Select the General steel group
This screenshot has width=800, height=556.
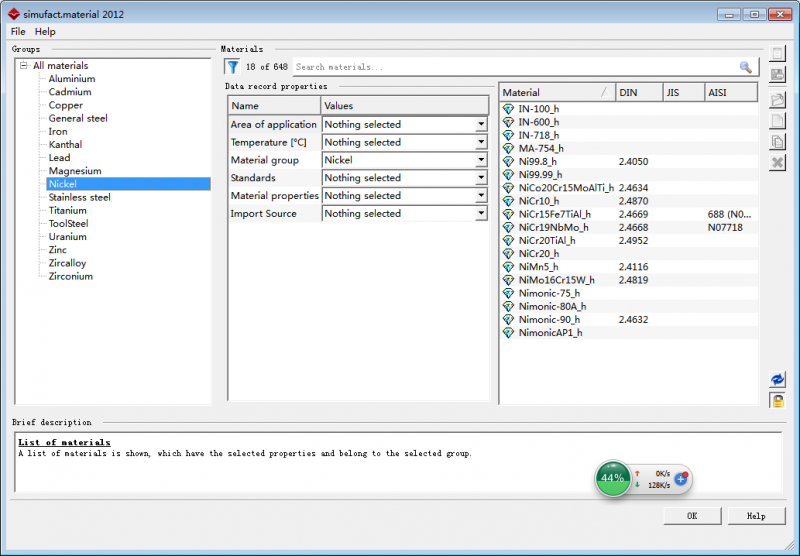pos(78,118)
